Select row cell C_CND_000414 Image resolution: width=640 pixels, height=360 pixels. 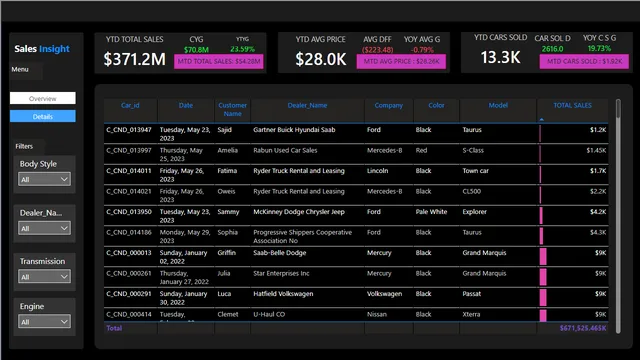[x=129, y=314]
